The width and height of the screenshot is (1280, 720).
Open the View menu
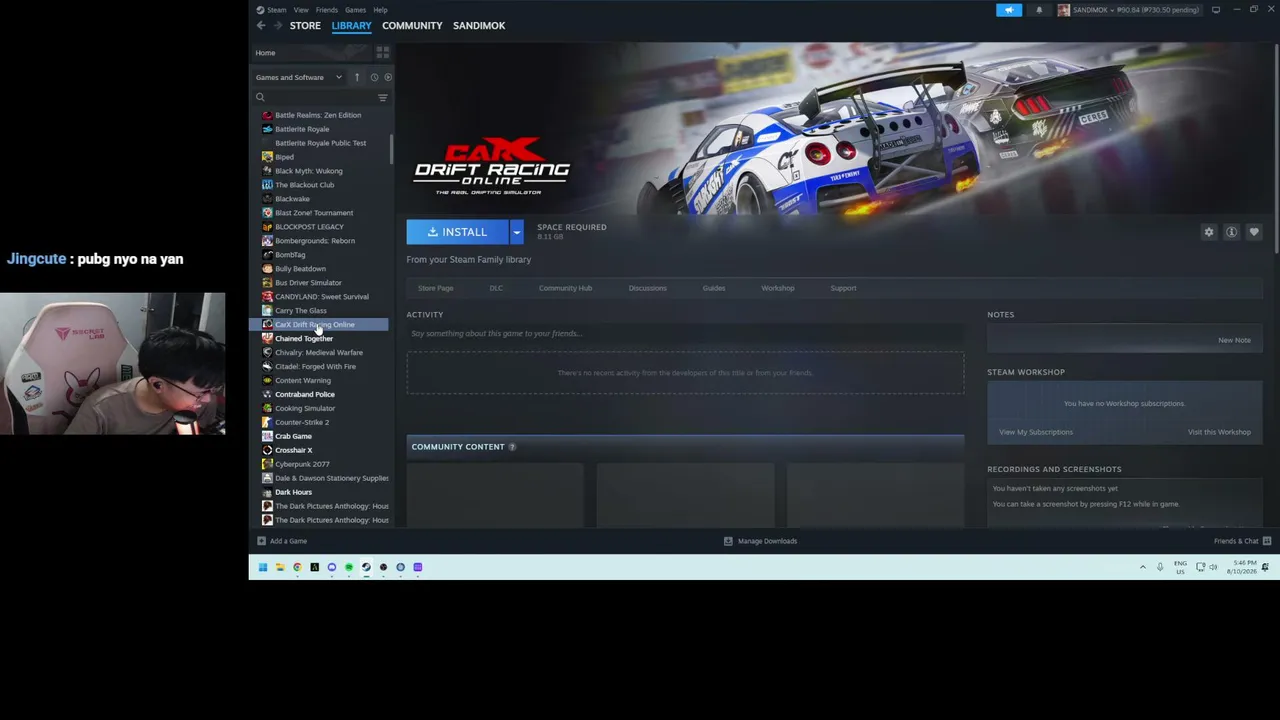point(301,10)
